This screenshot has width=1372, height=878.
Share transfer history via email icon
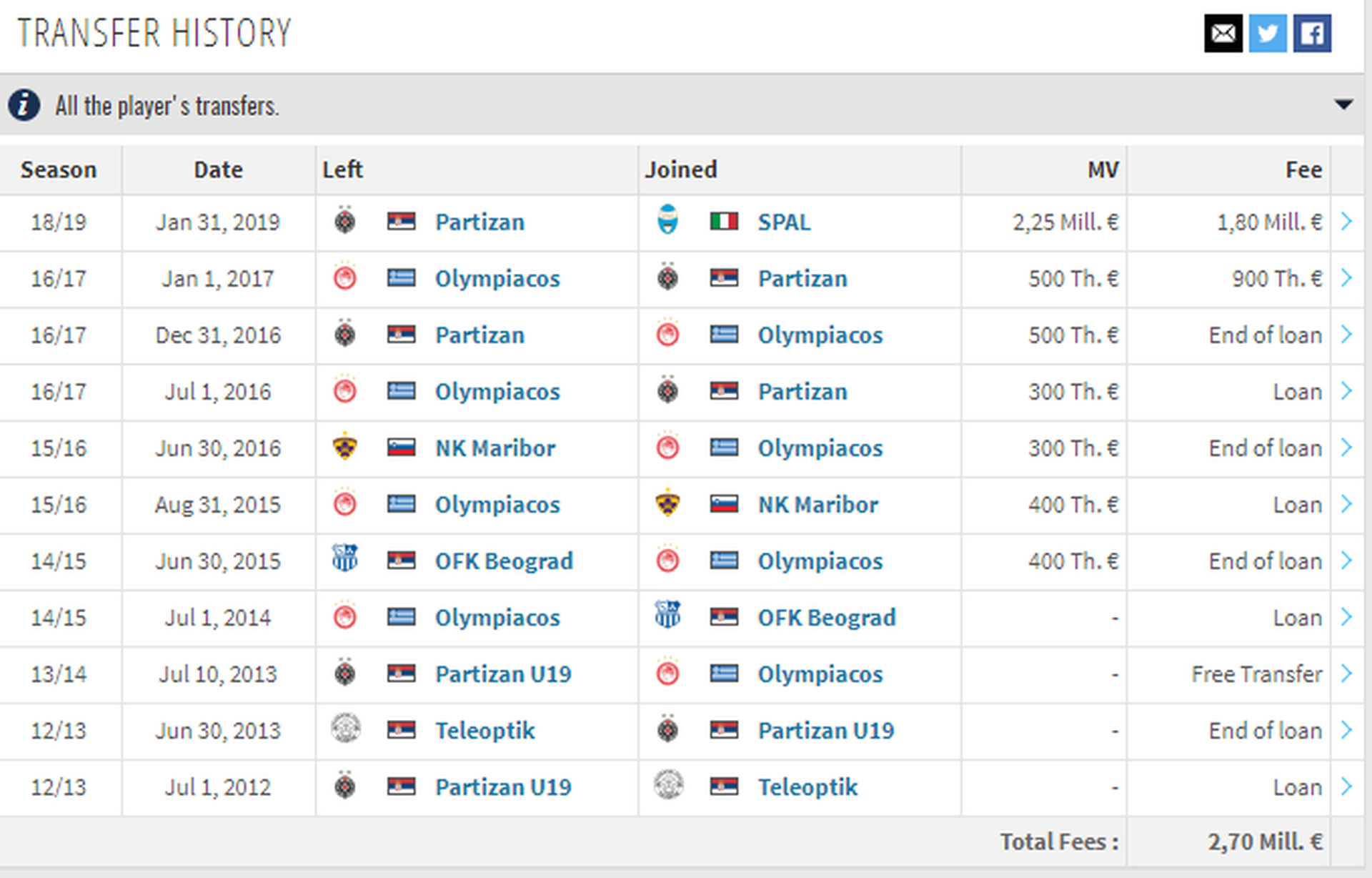(x=1223, y=34)
